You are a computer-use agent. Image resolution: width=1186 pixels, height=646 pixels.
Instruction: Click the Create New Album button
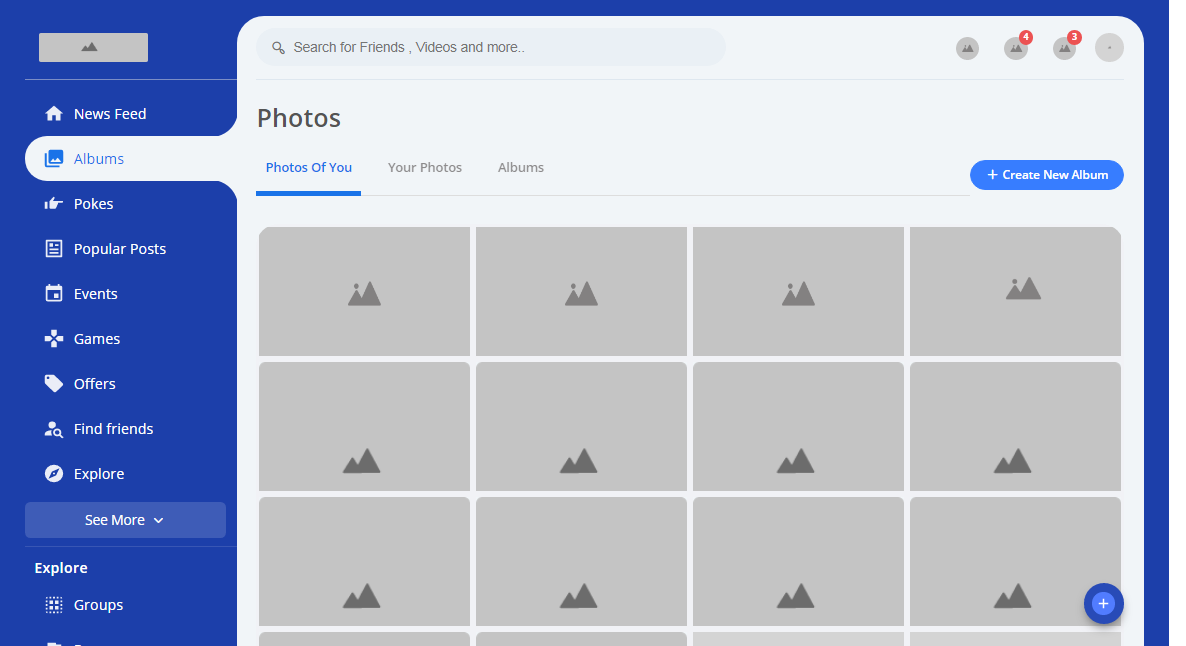(1046, 175)
